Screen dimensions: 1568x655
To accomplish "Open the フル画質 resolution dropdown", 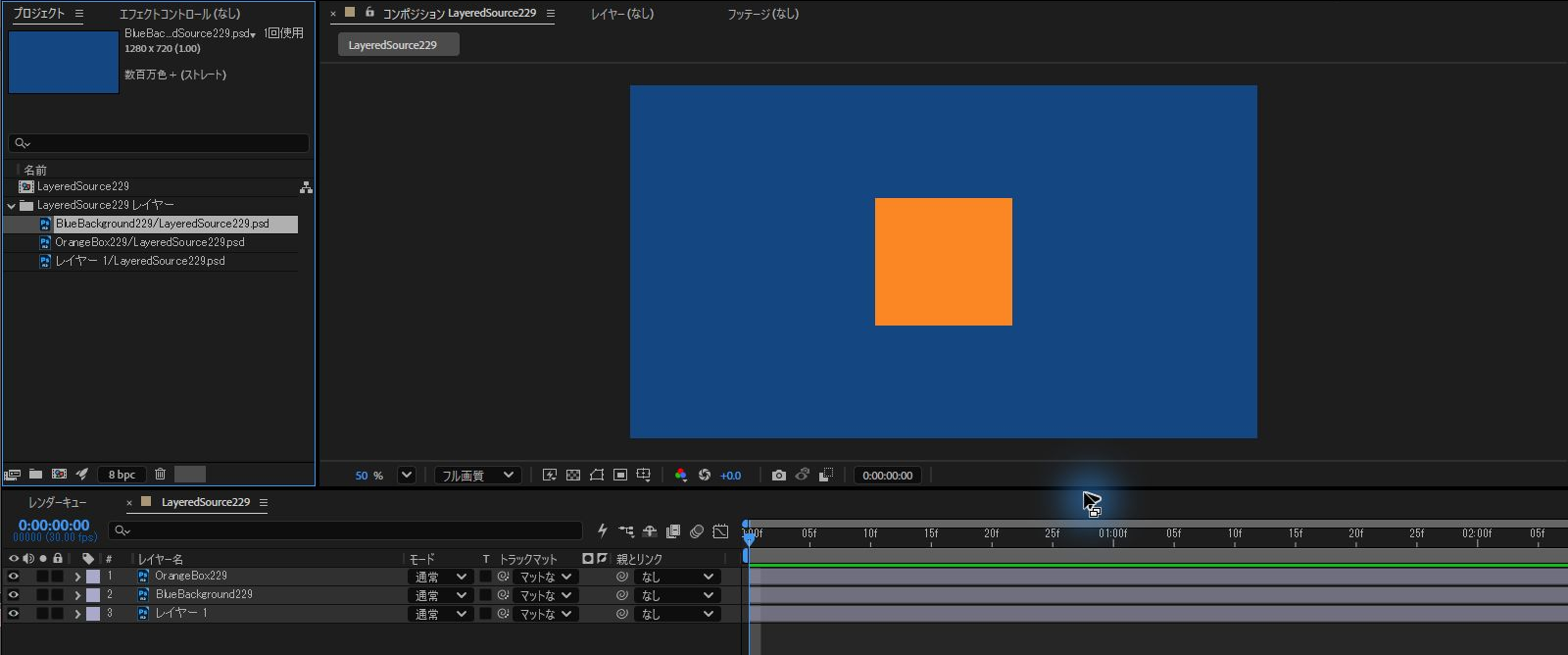I will [477, 476].
